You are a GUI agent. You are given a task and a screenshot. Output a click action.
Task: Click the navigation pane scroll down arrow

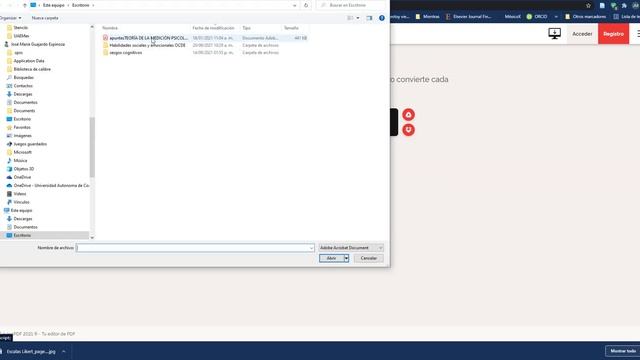(x=92, y=237)
